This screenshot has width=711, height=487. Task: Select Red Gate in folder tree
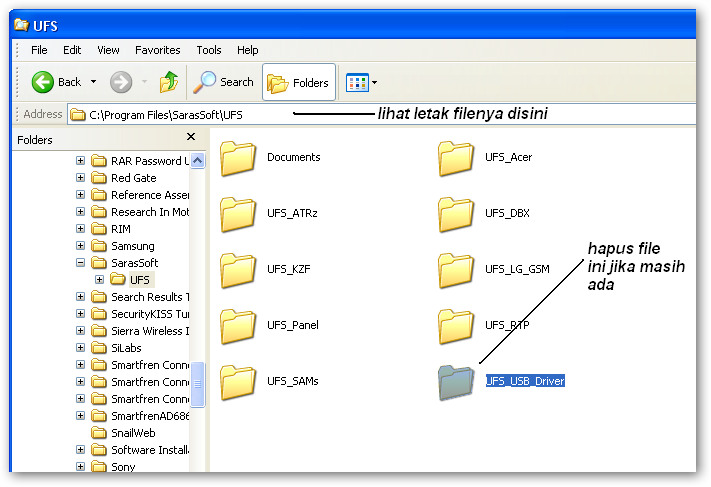(134, 178)
